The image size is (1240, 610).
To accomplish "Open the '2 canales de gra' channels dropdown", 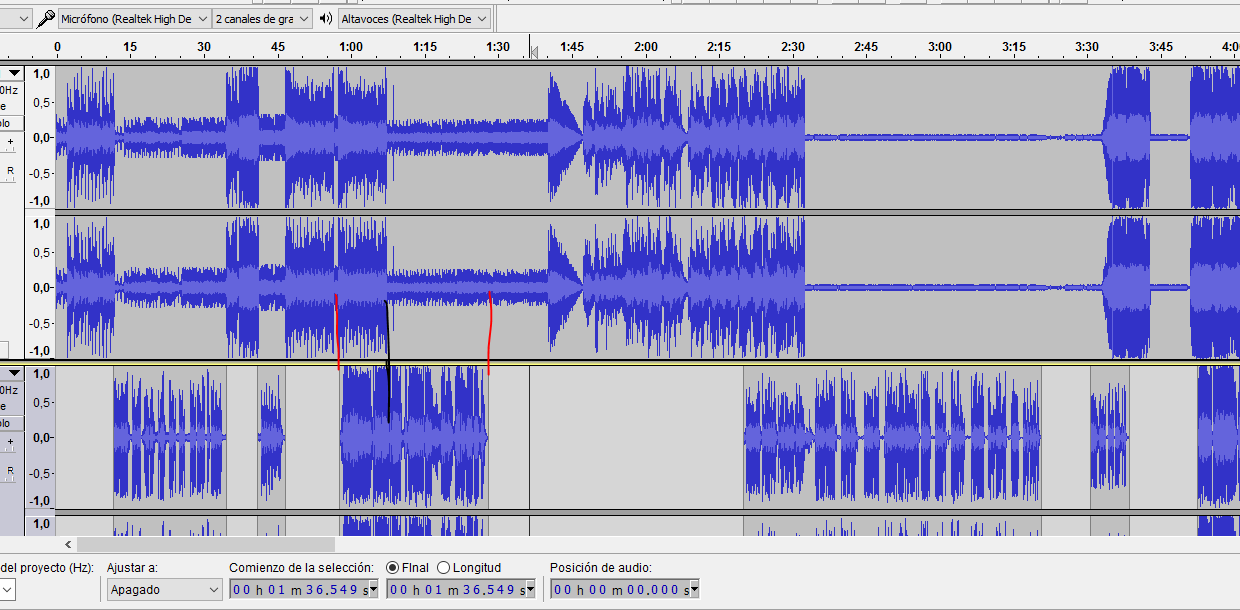I will pos(262,19).
